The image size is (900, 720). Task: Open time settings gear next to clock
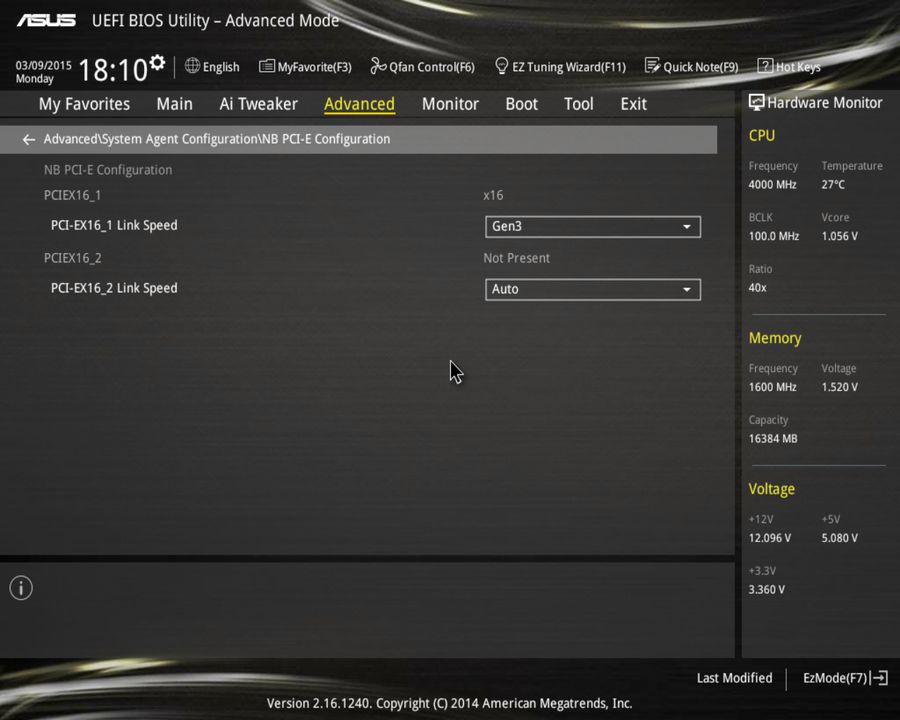pyautogui.click(x=155, y=60)
